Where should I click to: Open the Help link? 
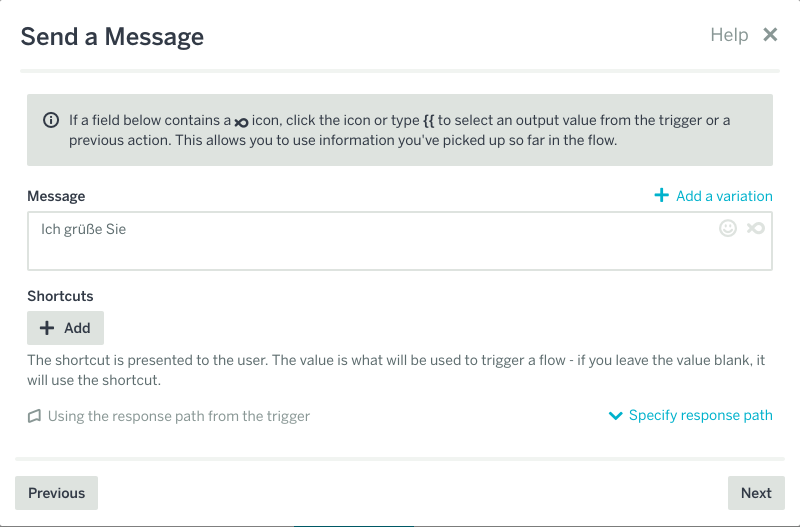point(729,35)
